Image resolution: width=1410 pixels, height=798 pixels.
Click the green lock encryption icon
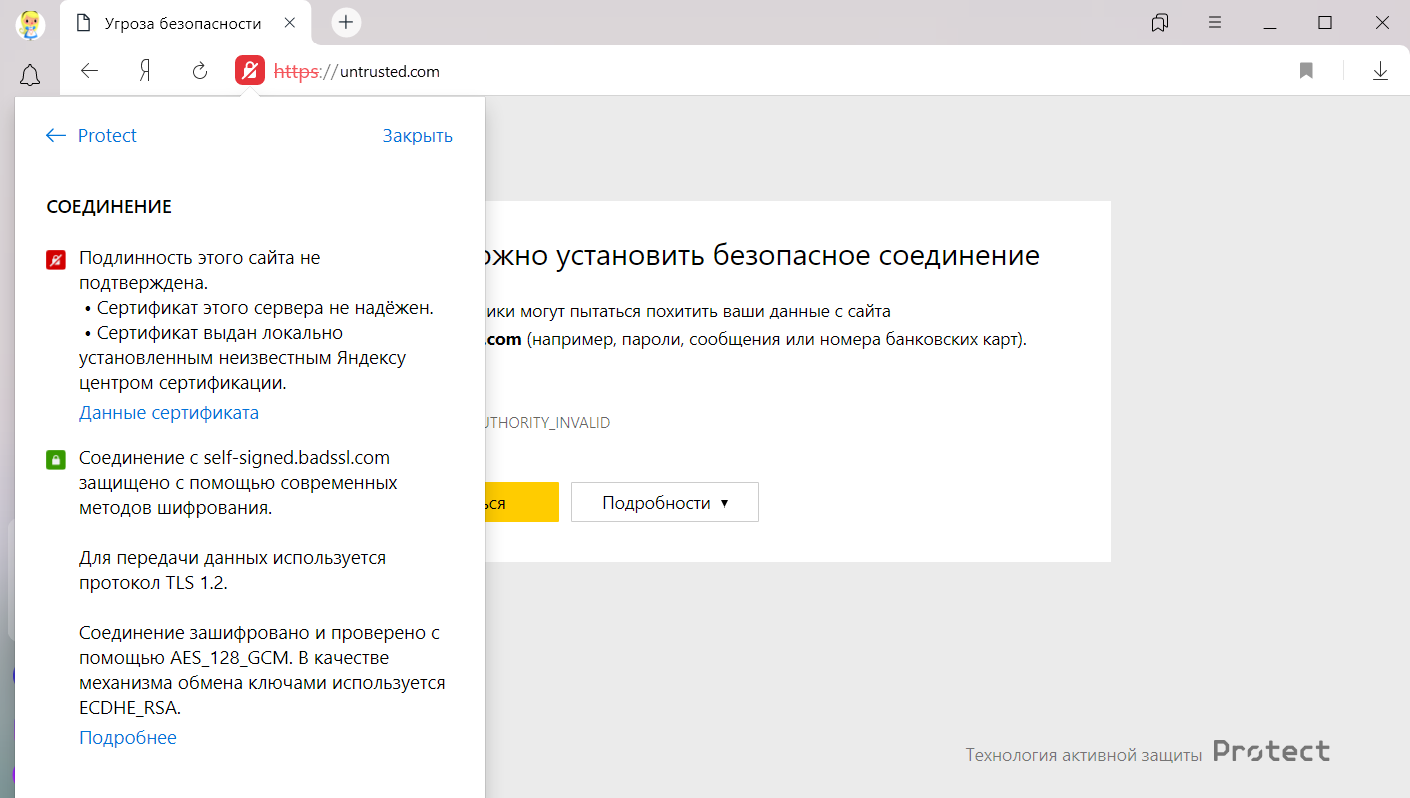coord(56,460)
